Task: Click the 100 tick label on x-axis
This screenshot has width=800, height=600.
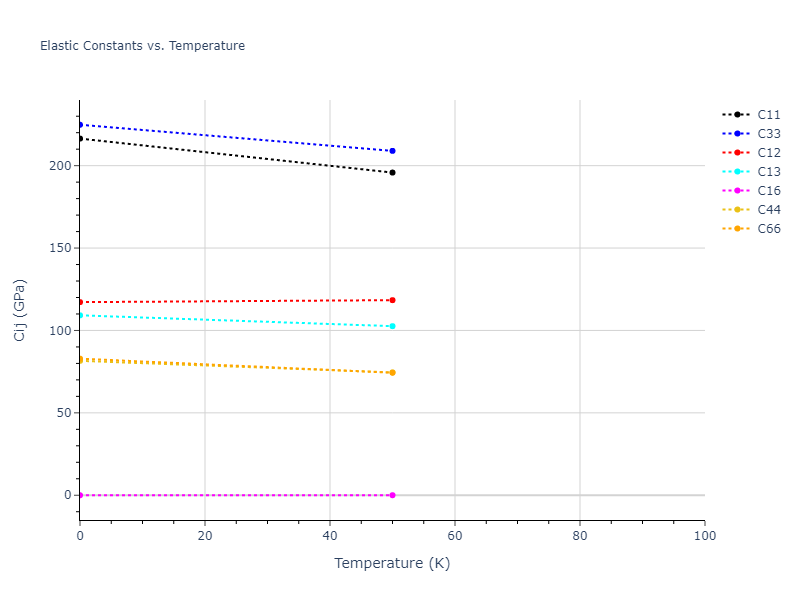Action: (x=704, y=536)
